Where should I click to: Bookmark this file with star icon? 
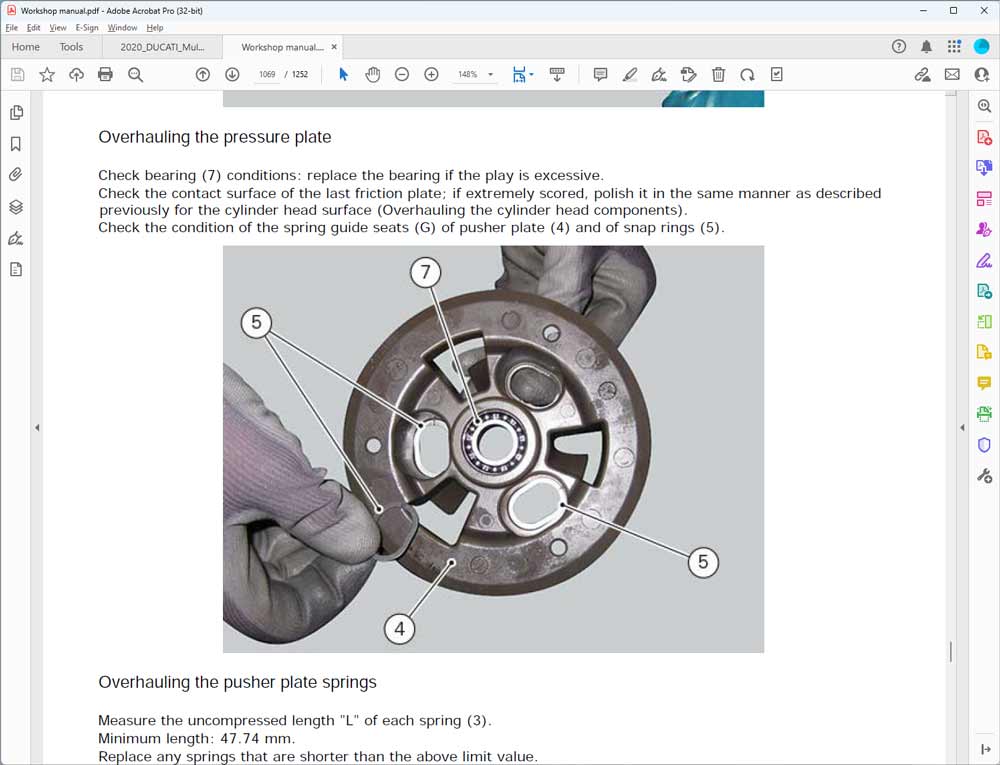coord(47,75)
